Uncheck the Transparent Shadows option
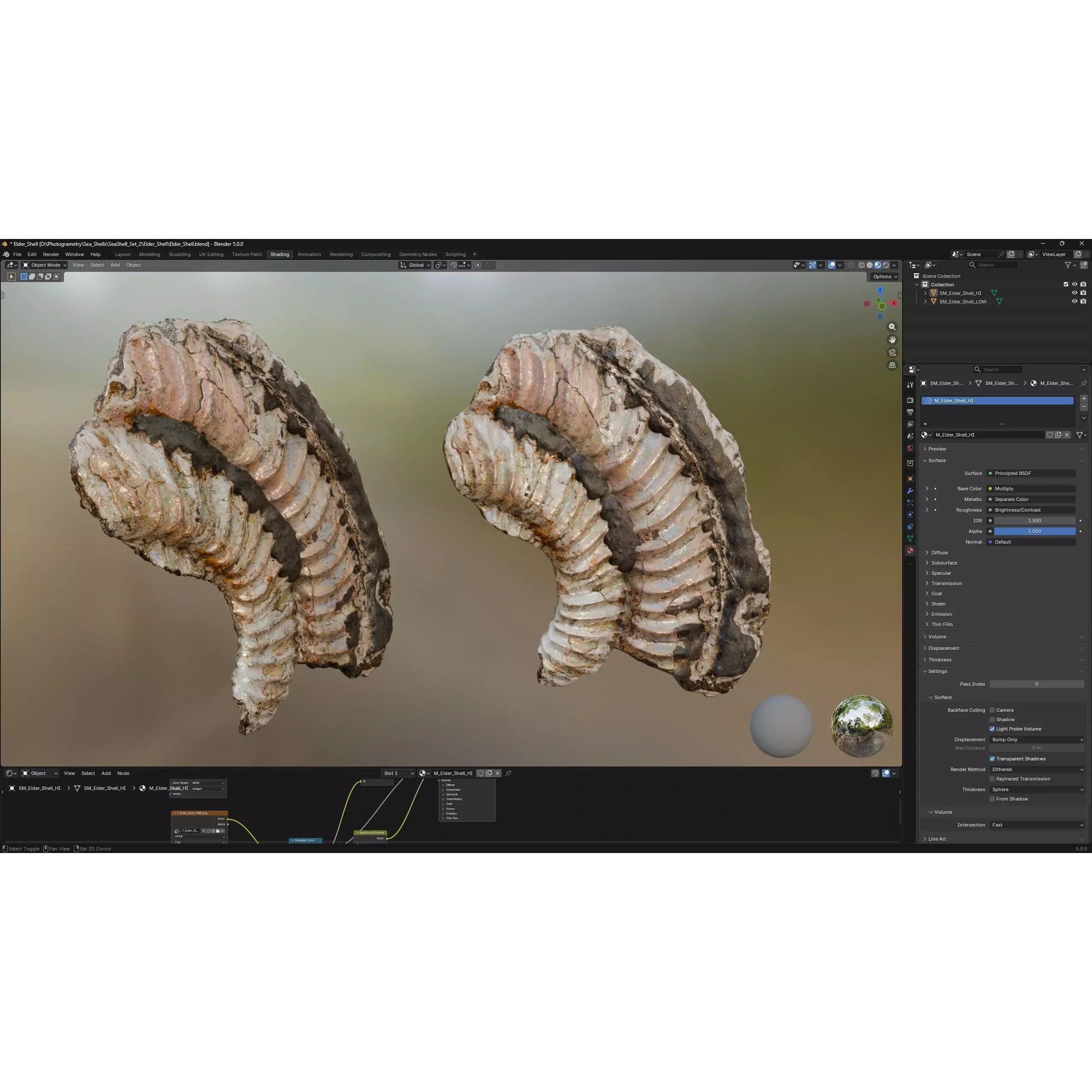 [993, 759]
